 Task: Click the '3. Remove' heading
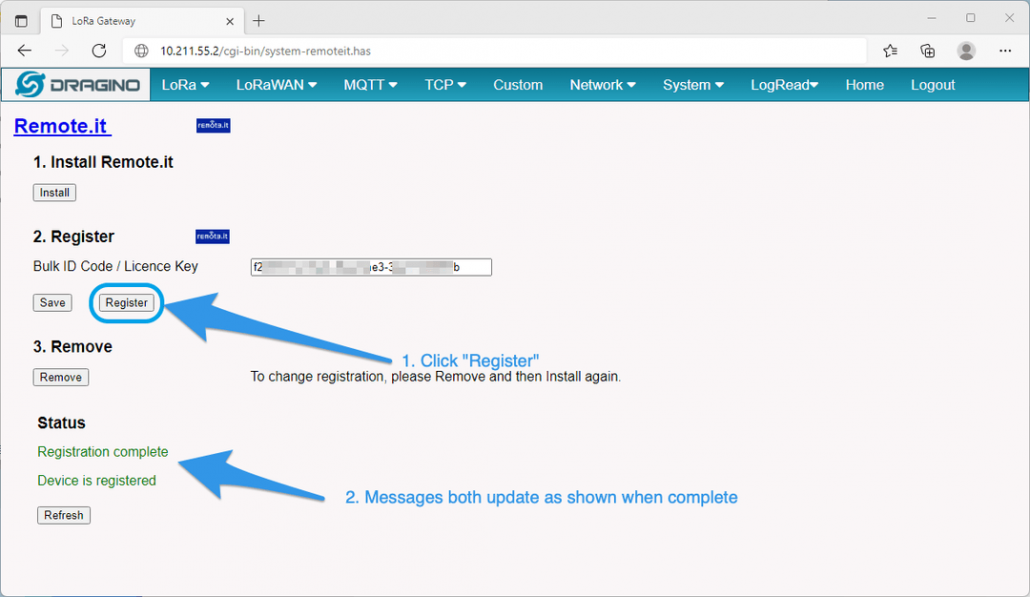73,347
